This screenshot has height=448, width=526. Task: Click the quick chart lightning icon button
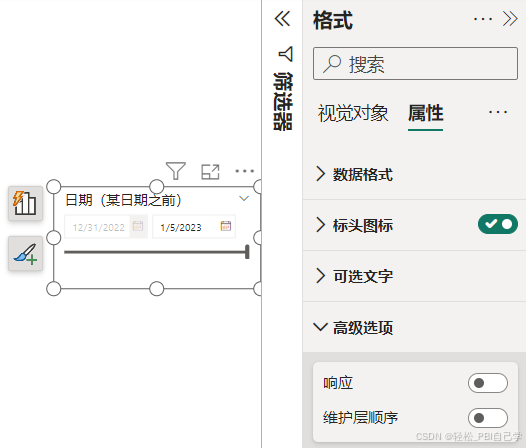[x=25, y=203]
